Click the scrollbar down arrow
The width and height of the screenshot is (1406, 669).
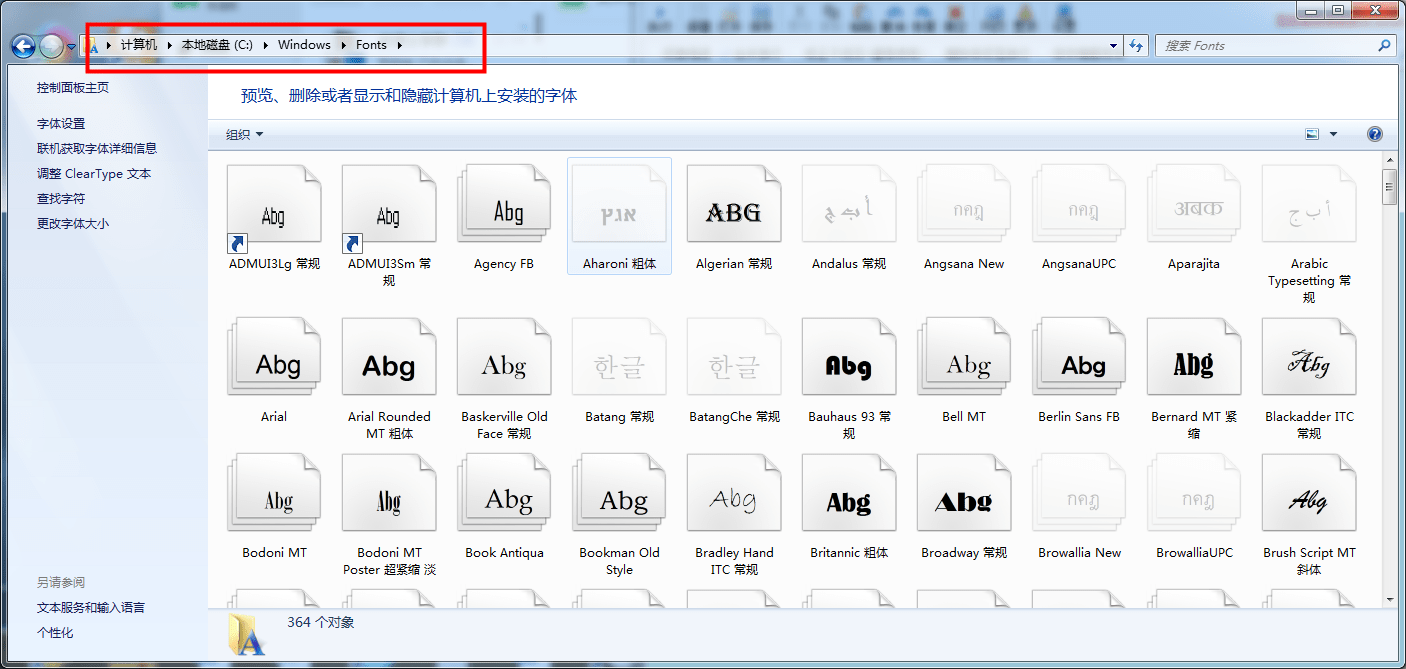1389,599
